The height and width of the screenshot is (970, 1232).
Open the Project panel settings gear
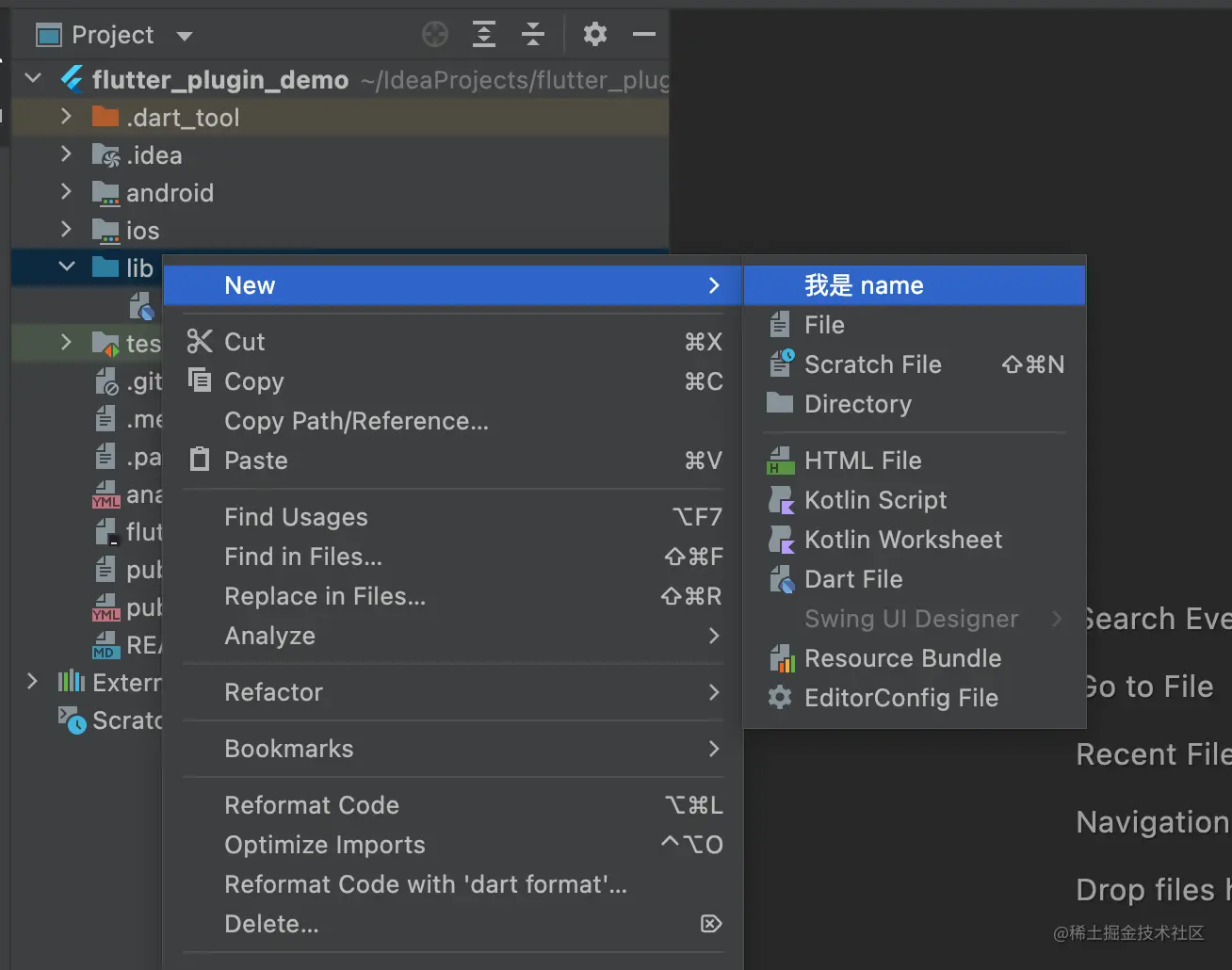tap(595, 34)
